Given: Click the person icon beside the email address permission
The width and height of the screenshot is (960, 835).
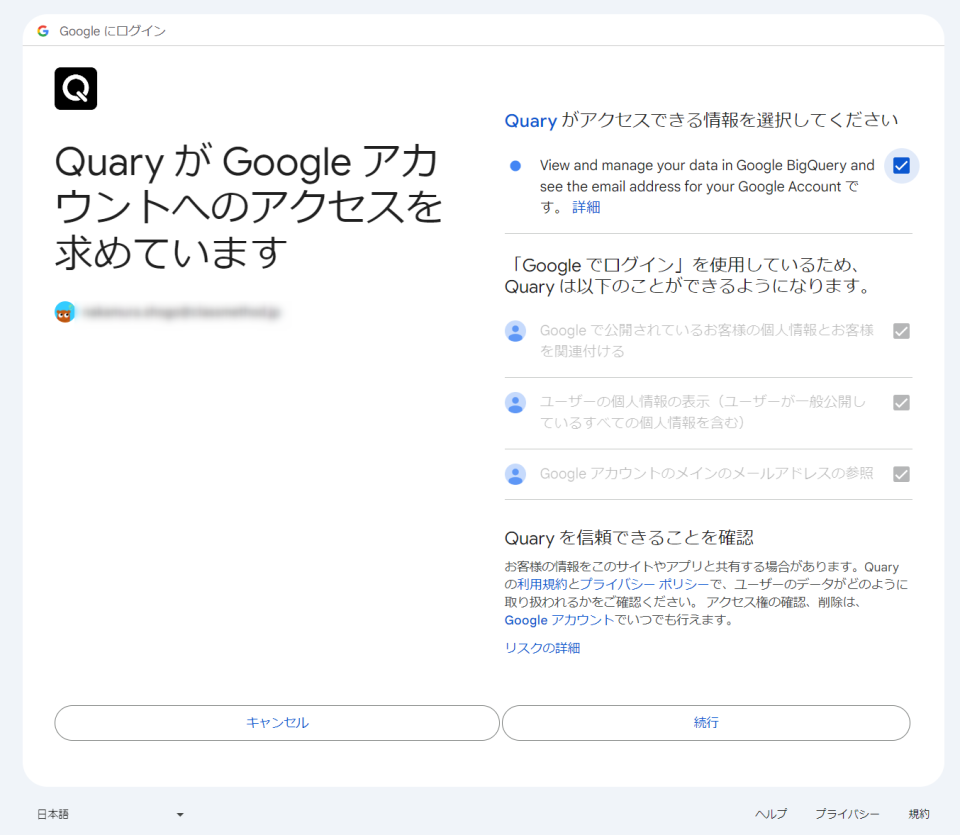Looking at the screenshot, I should tap(515, 474).
